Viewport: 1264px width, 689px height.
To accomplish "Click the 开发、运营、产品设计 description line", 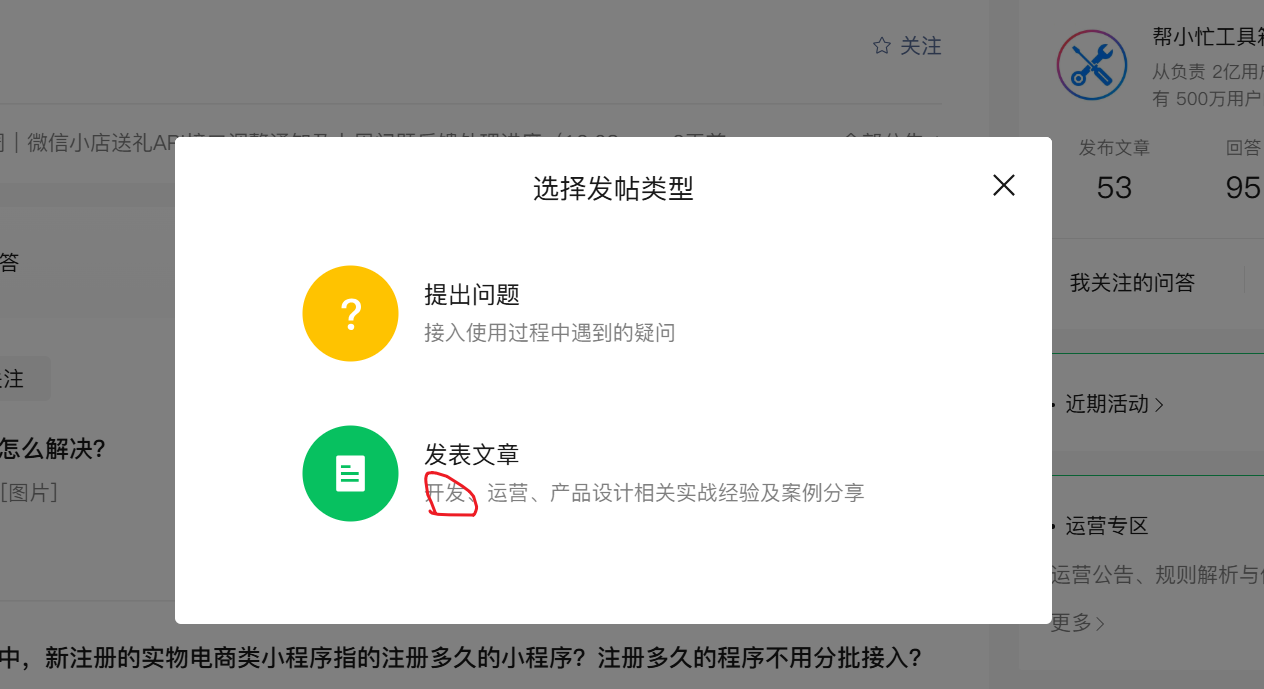I will tap(644, 493).
